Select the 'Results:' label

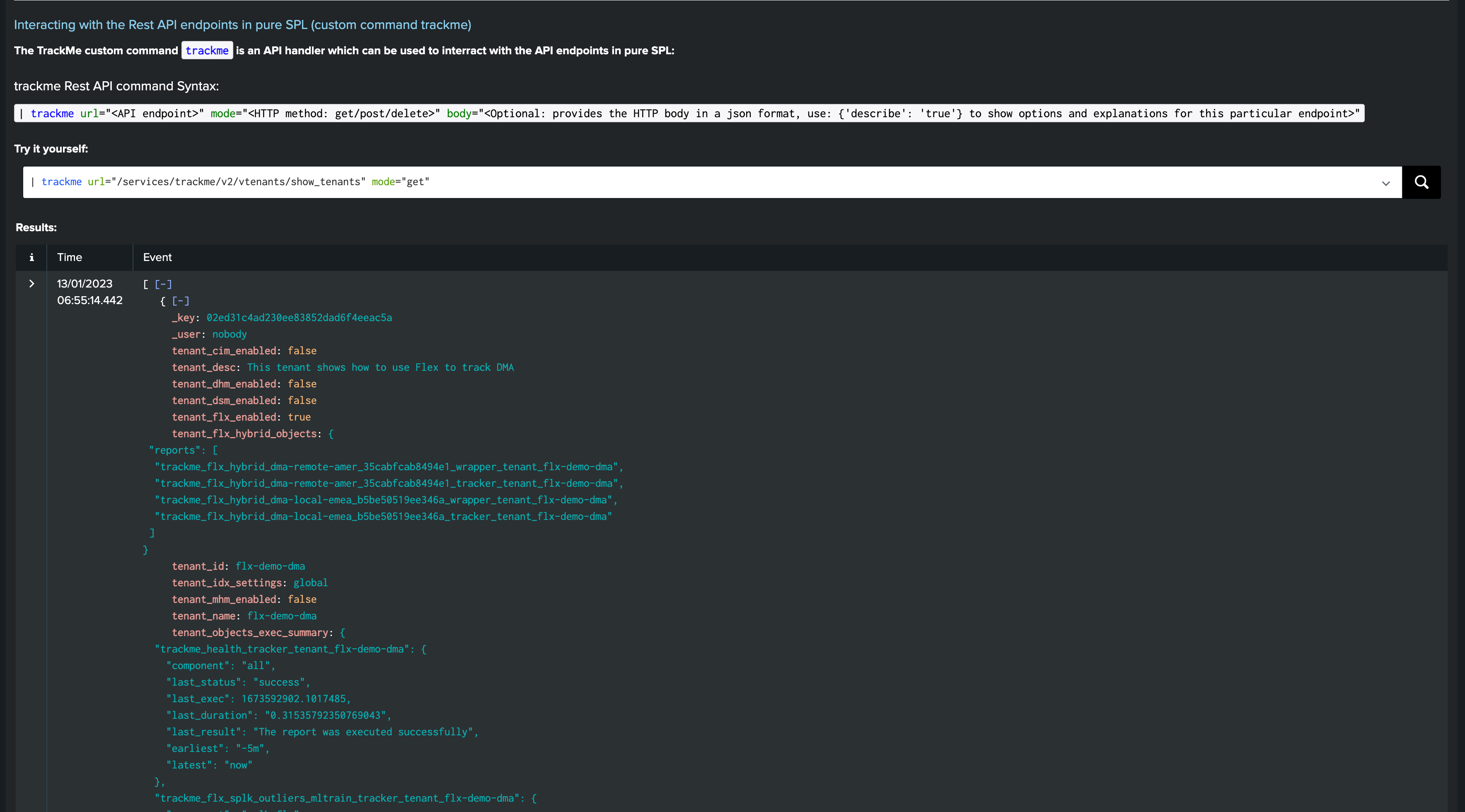coord(36,228)
